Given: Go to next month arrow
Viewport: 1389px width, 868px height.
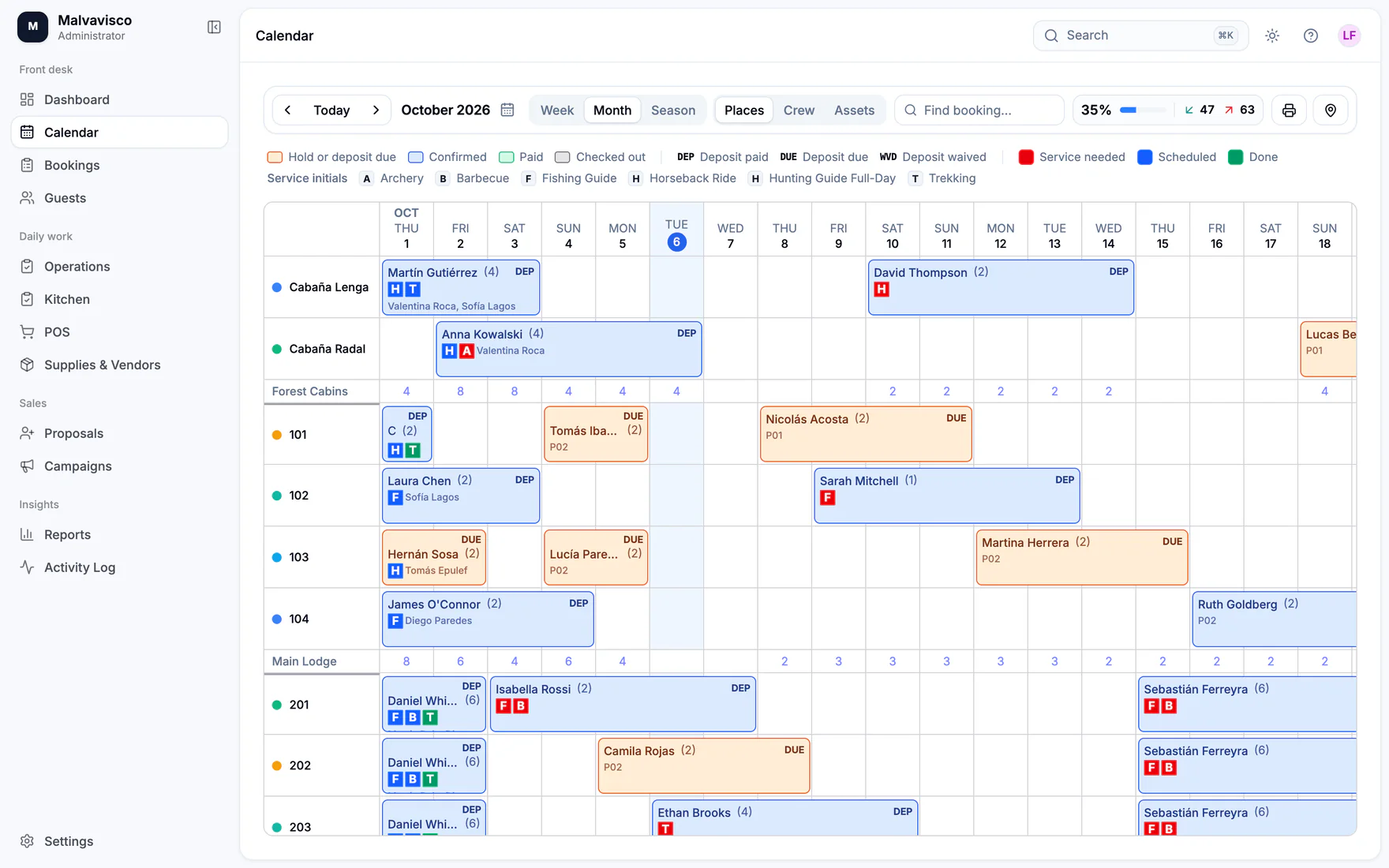Looking at the screenshot, I should [x=376, y=110].
